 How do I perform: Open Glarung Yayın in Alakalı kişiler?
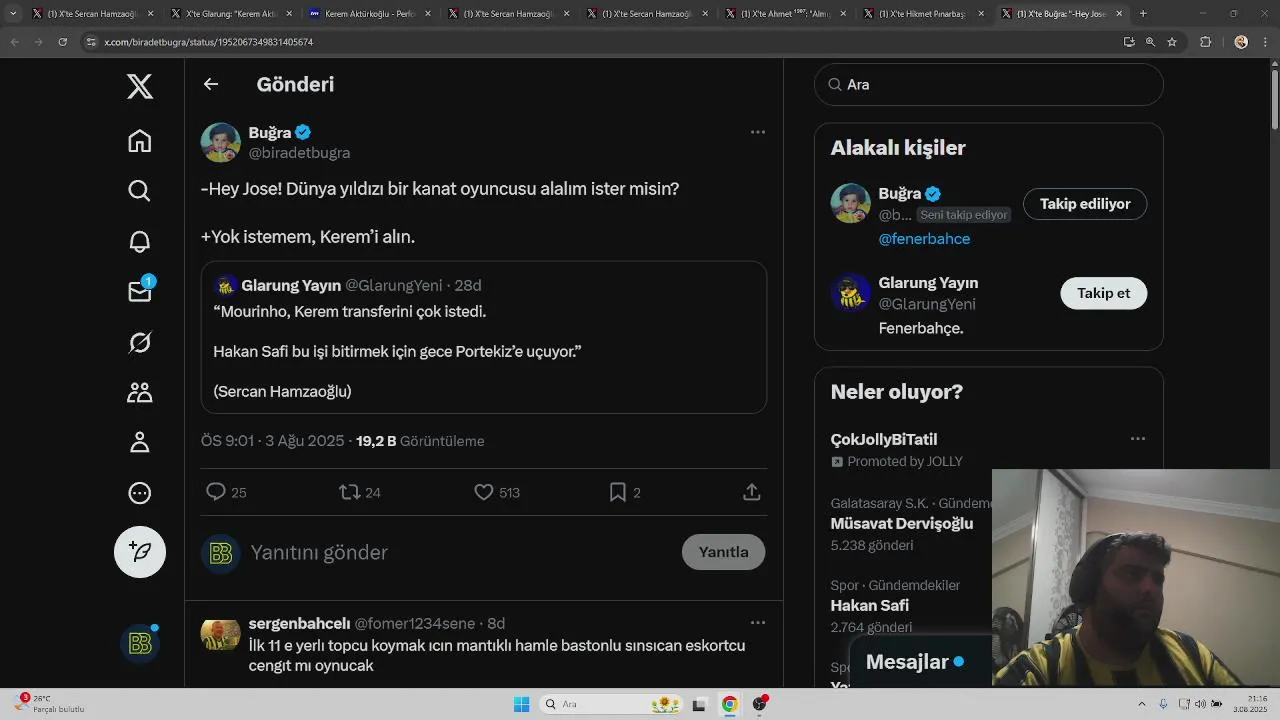click(928, 283)
